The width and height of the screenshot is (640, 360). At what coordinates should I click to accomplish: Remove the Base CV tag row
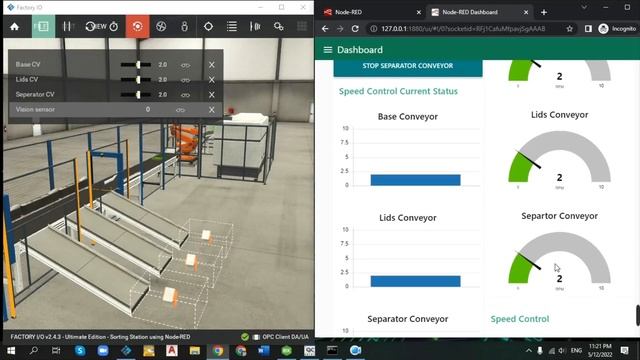[x=211, y=64]
